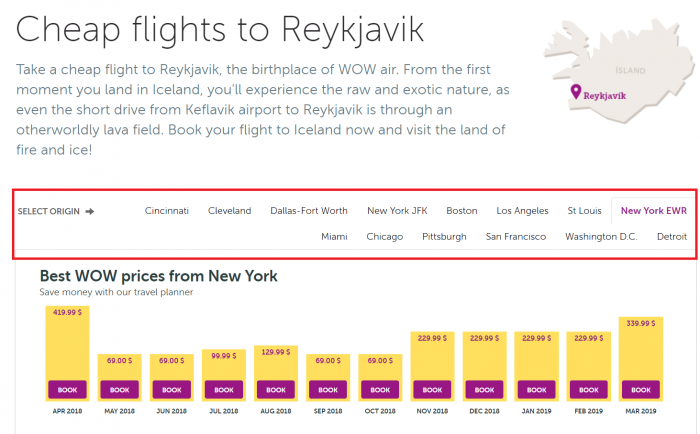
Task: Pick Boston from origin list
Action: [x=462, y=211]
